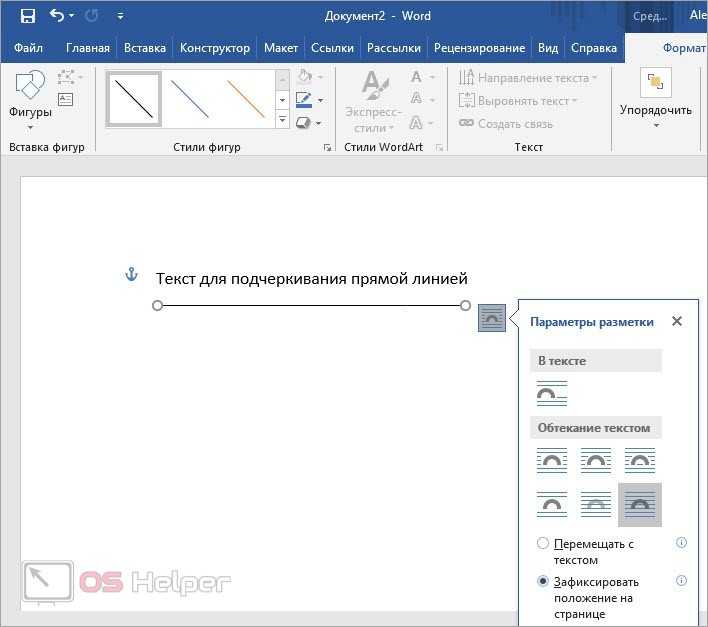Screen dimensions: 708x627
Task: Choose the In Line with Text wrap icon
Action: (551, 393)
